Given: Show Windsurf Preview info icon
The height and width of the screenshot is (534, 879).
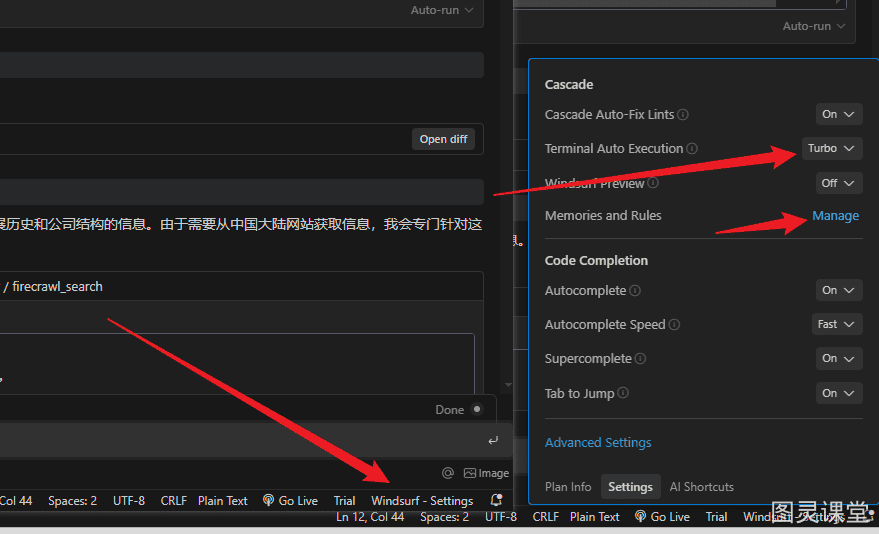Looking at the screenshot, I should tap(653, 183).
